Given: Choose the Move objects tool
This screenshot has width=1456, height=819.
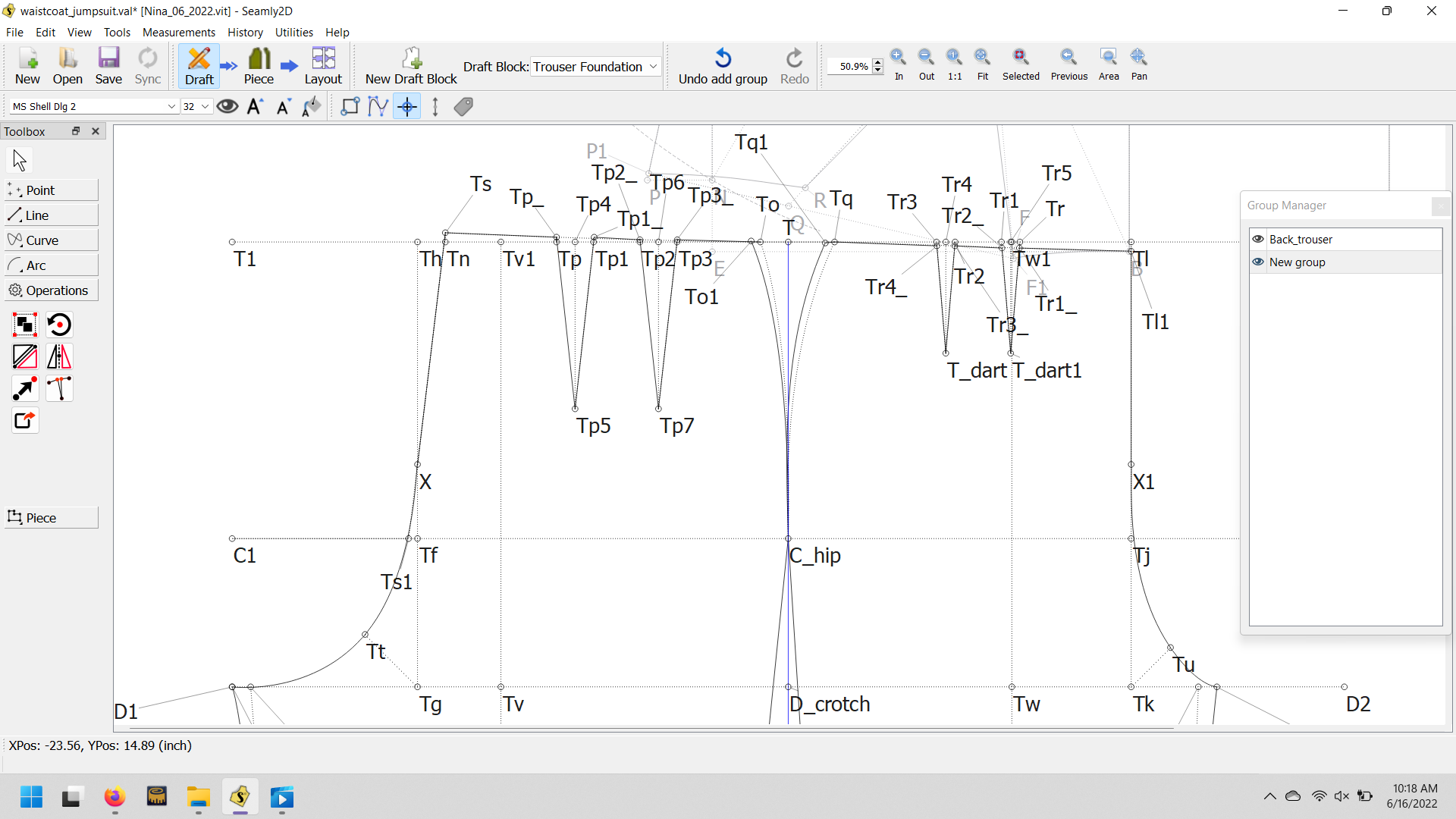Looking at the screenshot, I should click(x=25, y=388).
